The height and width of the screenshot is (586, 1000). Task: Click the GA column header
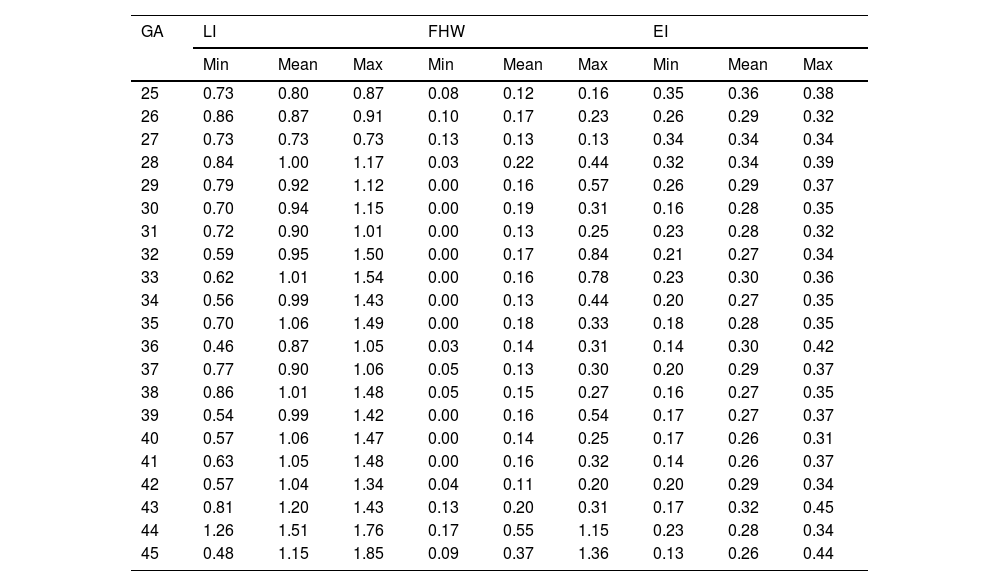(x=152, y=32)
